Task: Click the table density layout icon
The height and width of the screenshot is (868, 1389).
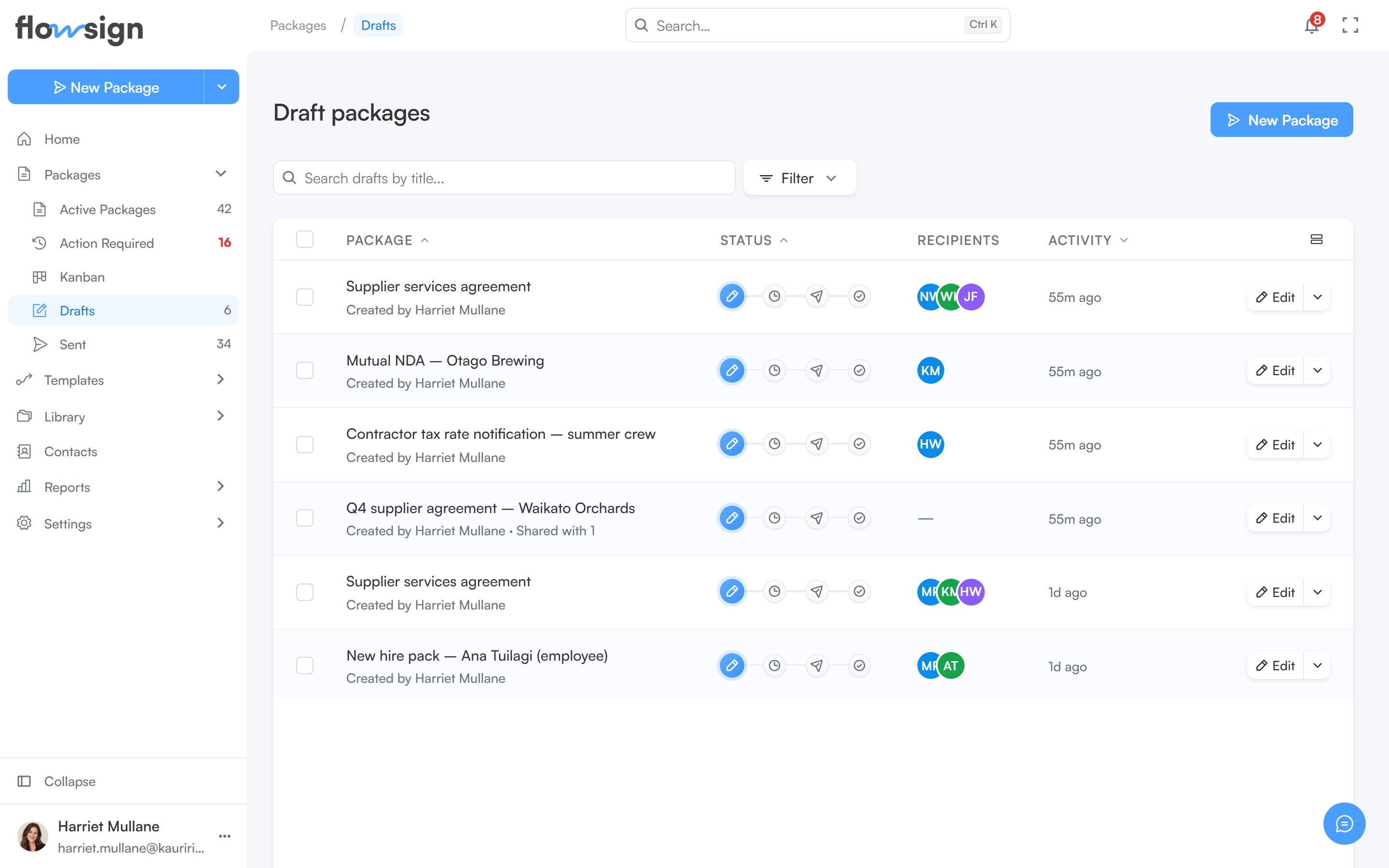Action: 1317,239
